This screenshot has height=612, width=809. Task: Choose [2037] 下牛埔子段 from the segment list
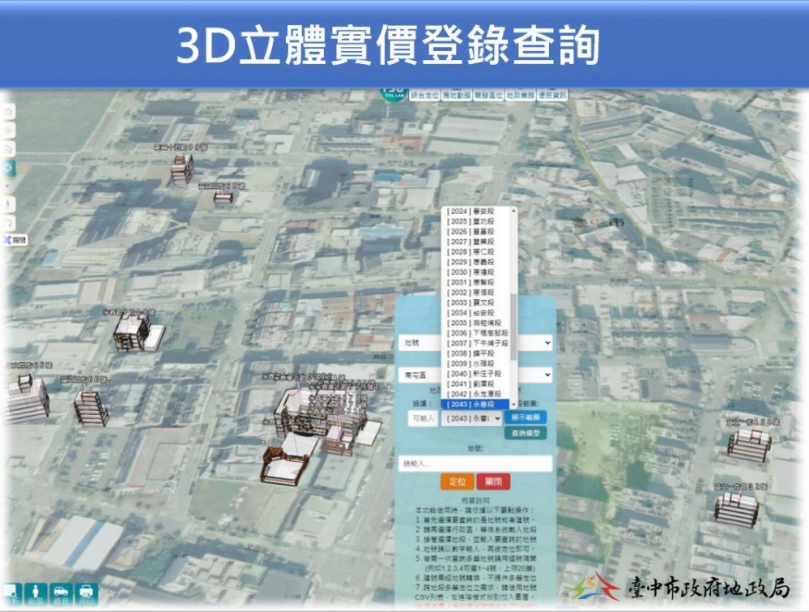(x=470, y=343)
